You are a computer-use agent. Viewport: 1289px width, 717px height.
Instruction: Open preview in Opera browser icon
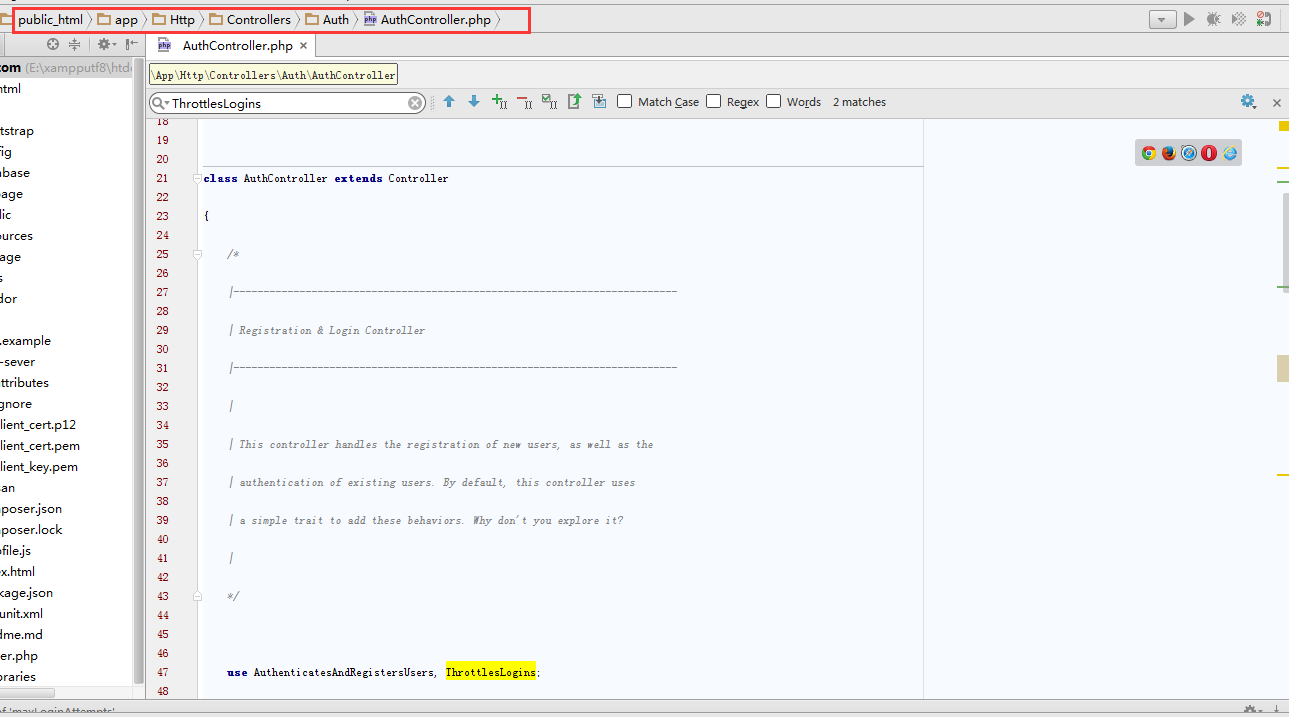[1209, 153]
